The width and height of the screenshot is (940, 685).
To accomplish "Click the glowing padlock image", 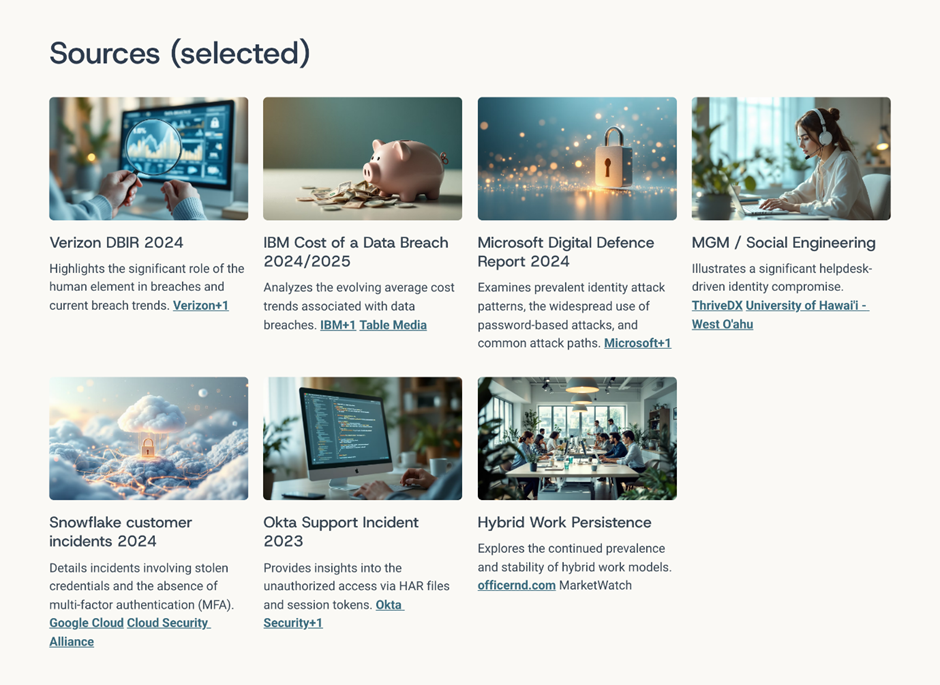I will [x=577, y=159].
